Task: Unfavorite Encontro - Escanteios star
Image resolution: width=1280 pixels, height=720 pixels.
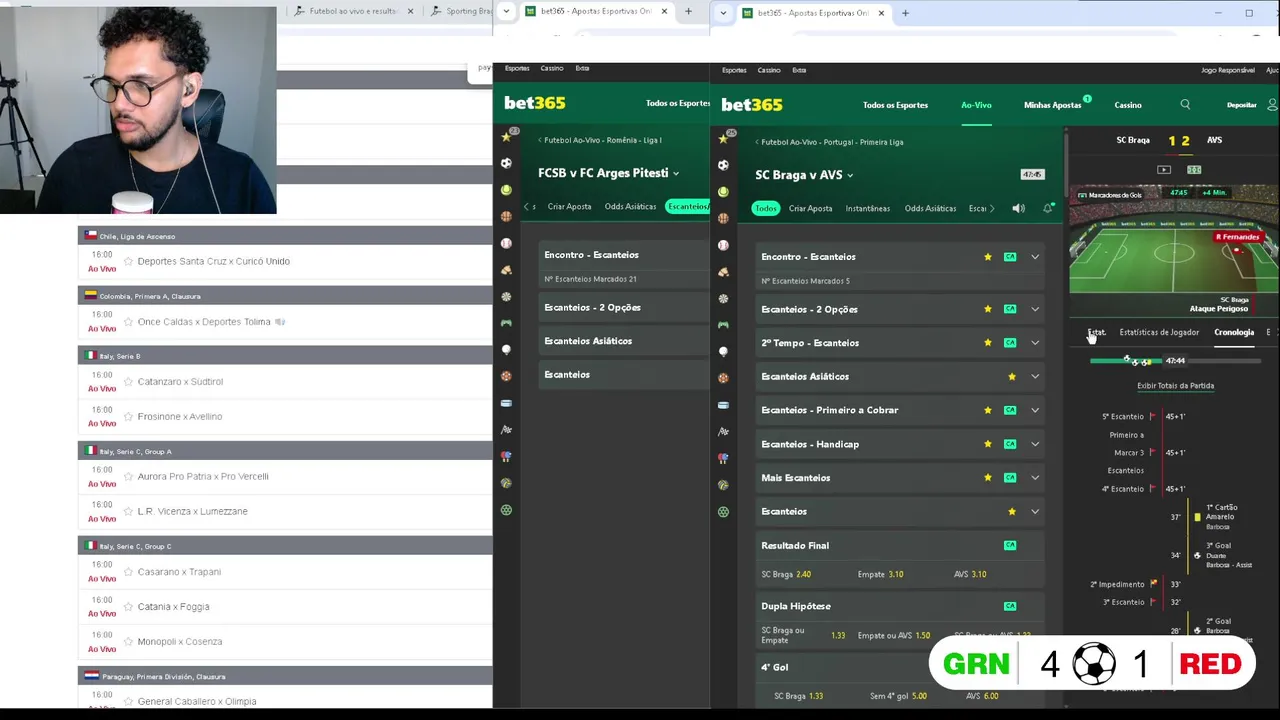Action: coord(988,257)
